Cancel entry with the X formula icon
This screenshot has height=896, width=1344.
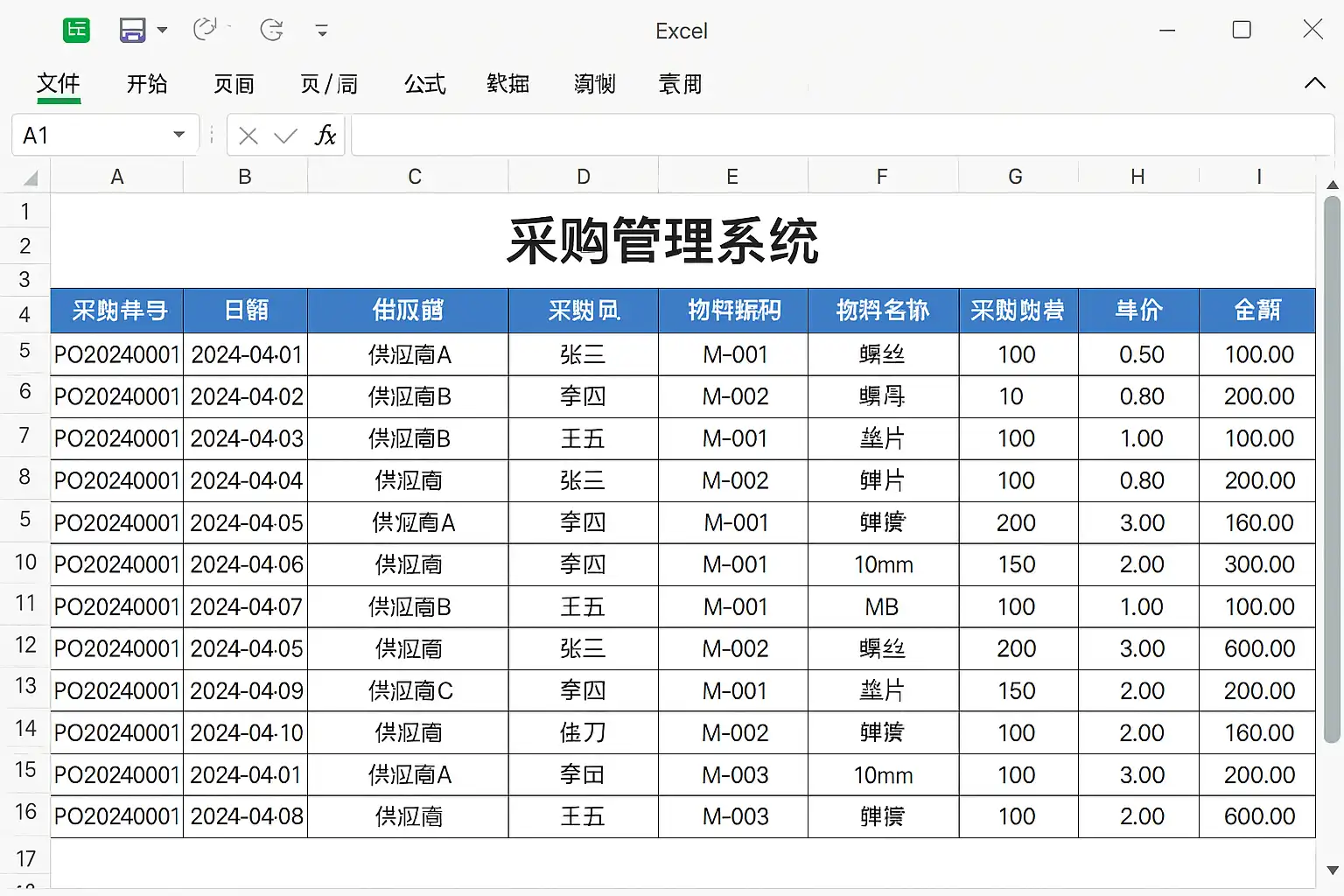[248, 136]
